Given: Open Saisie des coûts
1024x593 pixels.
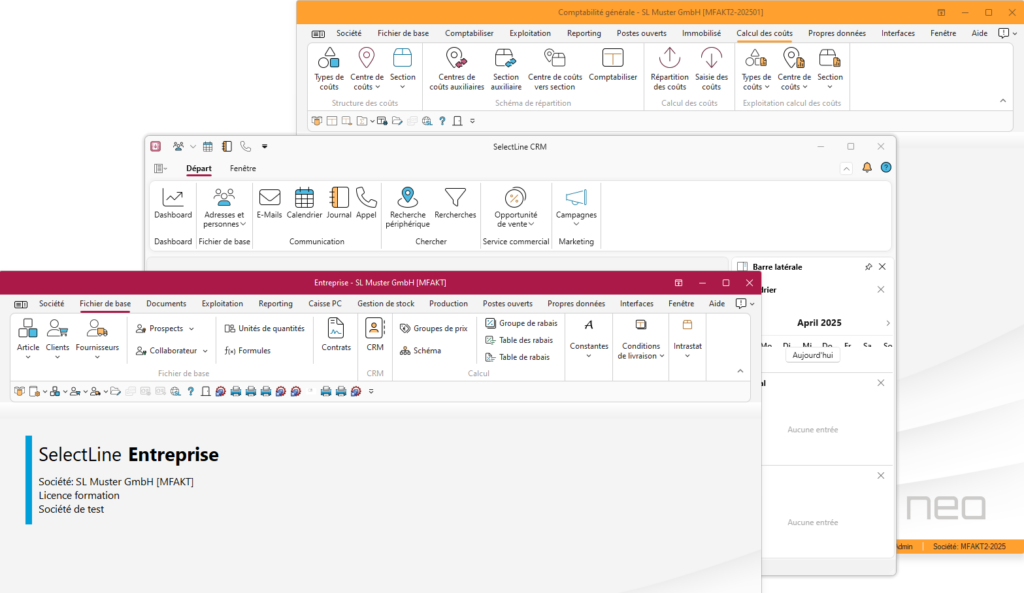Looking at the screenshot, I should [711, 69].
